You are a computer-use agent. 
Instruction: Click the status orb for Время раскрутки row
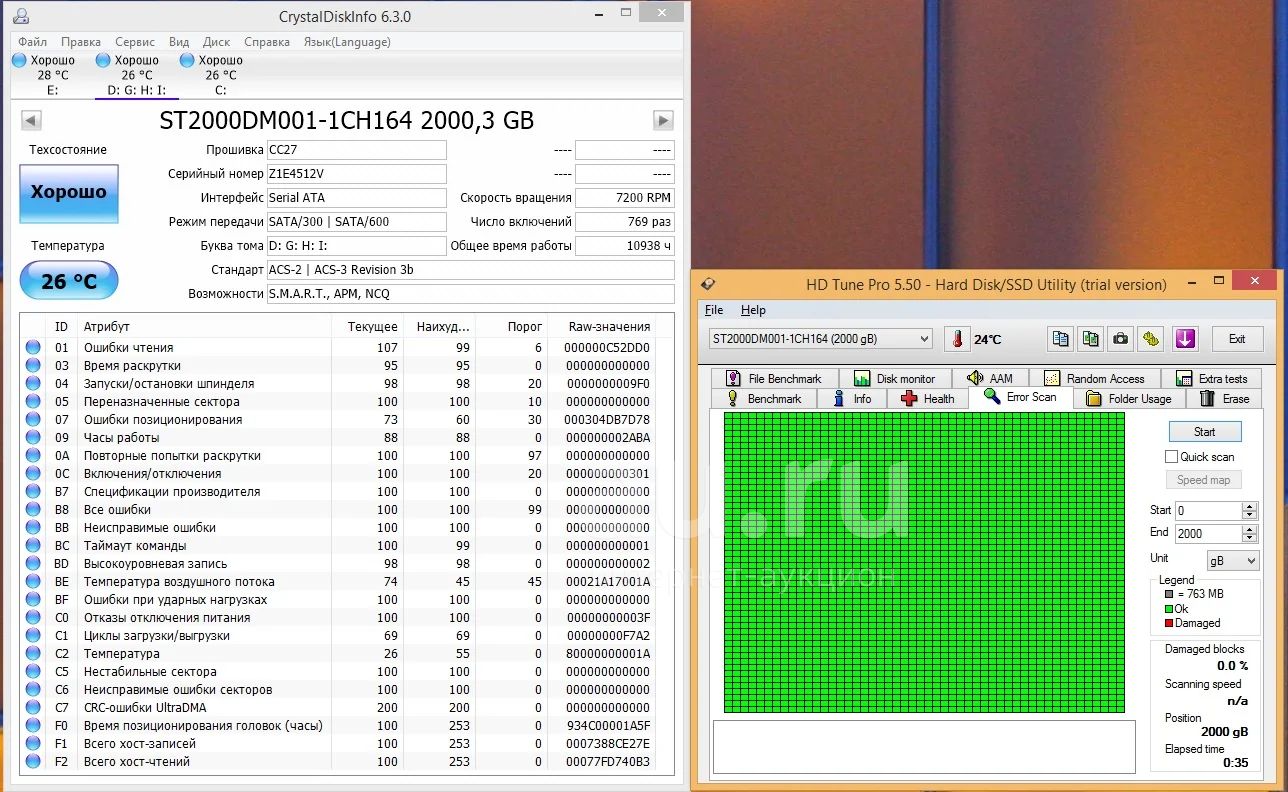point(33,366)
